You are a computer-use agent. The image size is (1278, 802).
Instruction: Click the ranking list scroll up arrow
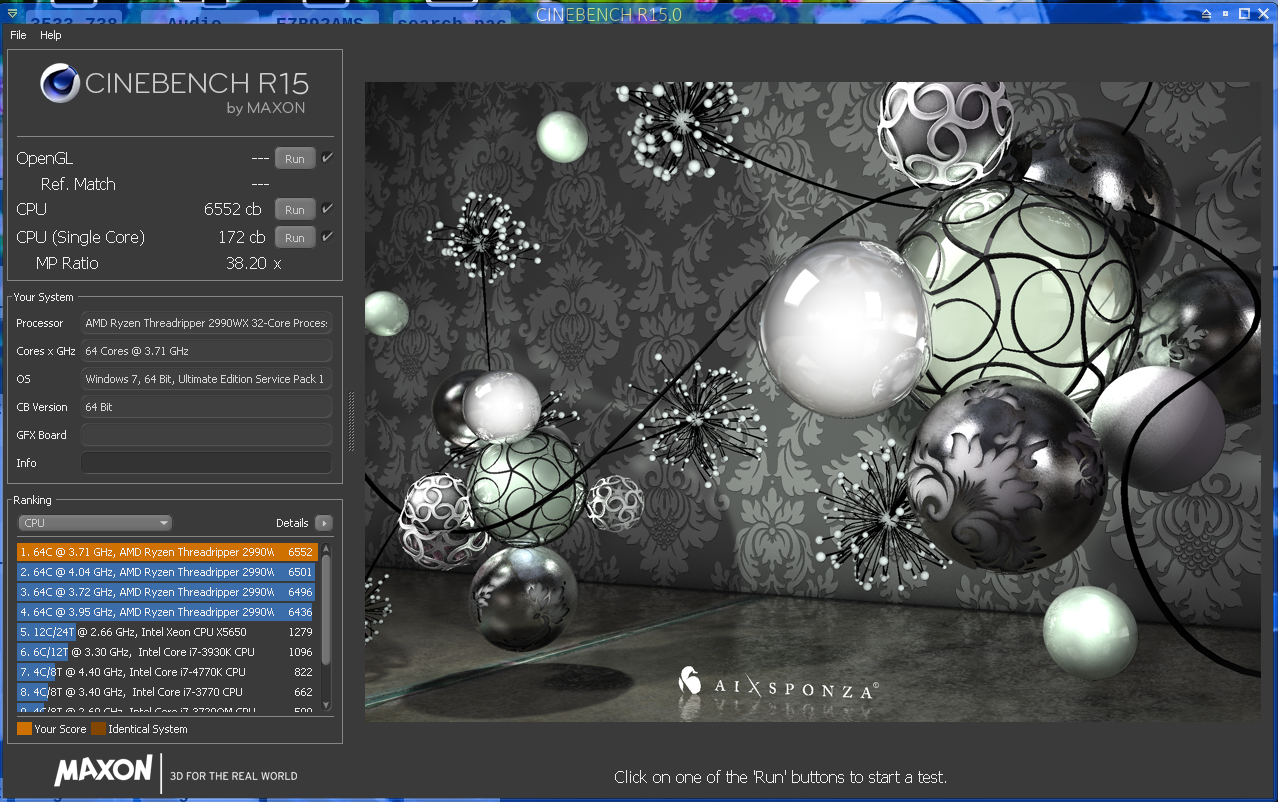(326, 548)
